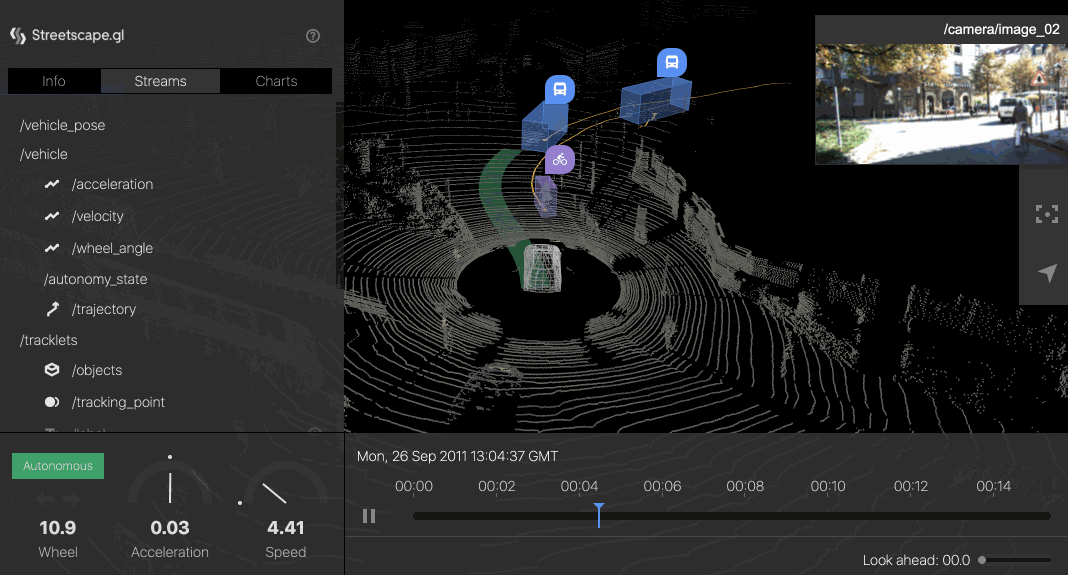
Task: Click the 00:12 timeline tick label
Action: (911, 486)
